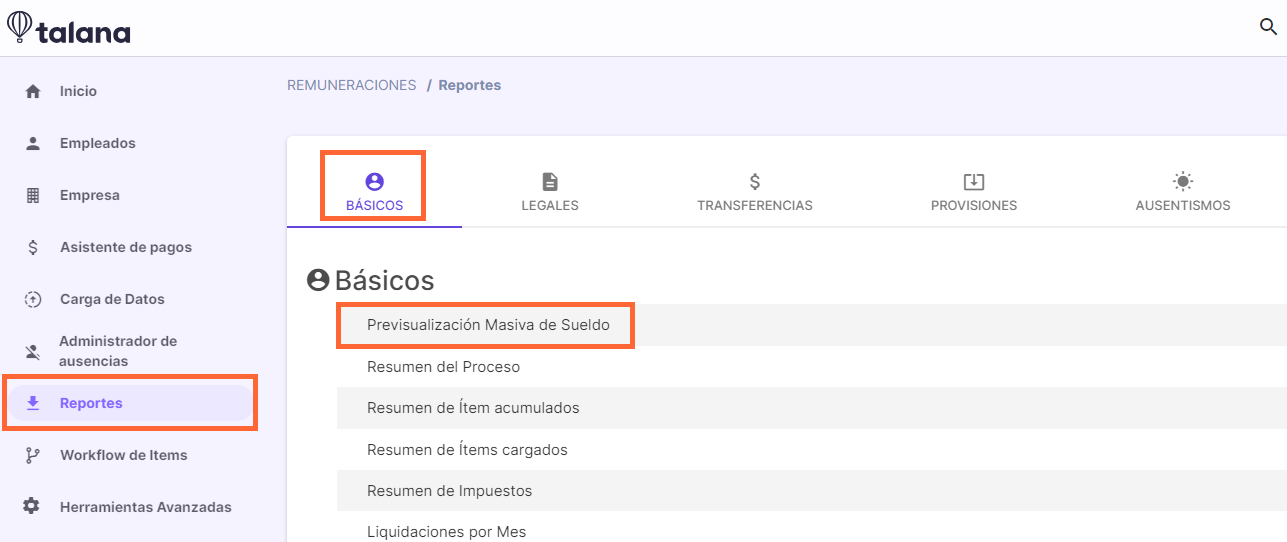Click the building icon beside Empresa
The width and height of the screenshot is (1287, 542).
click(x=33, y=195)
